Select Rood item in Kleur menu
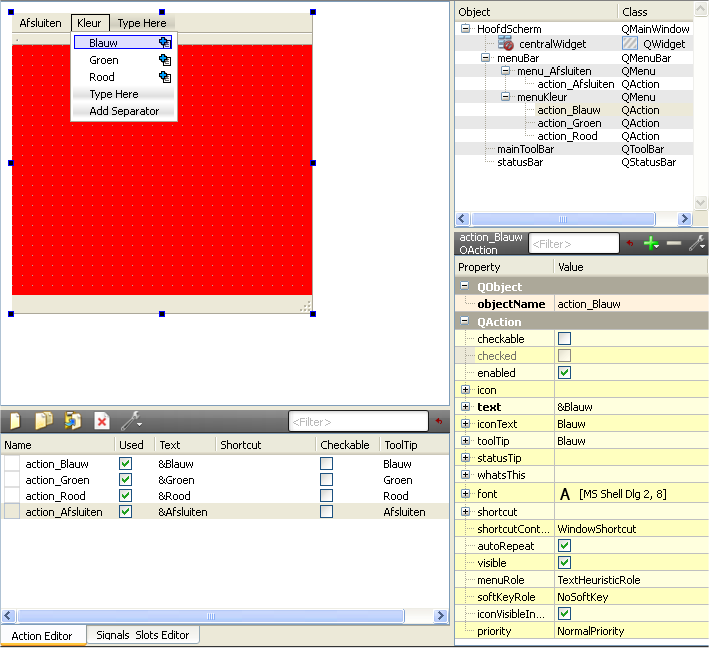709x648 pixels. pos(102,77)
